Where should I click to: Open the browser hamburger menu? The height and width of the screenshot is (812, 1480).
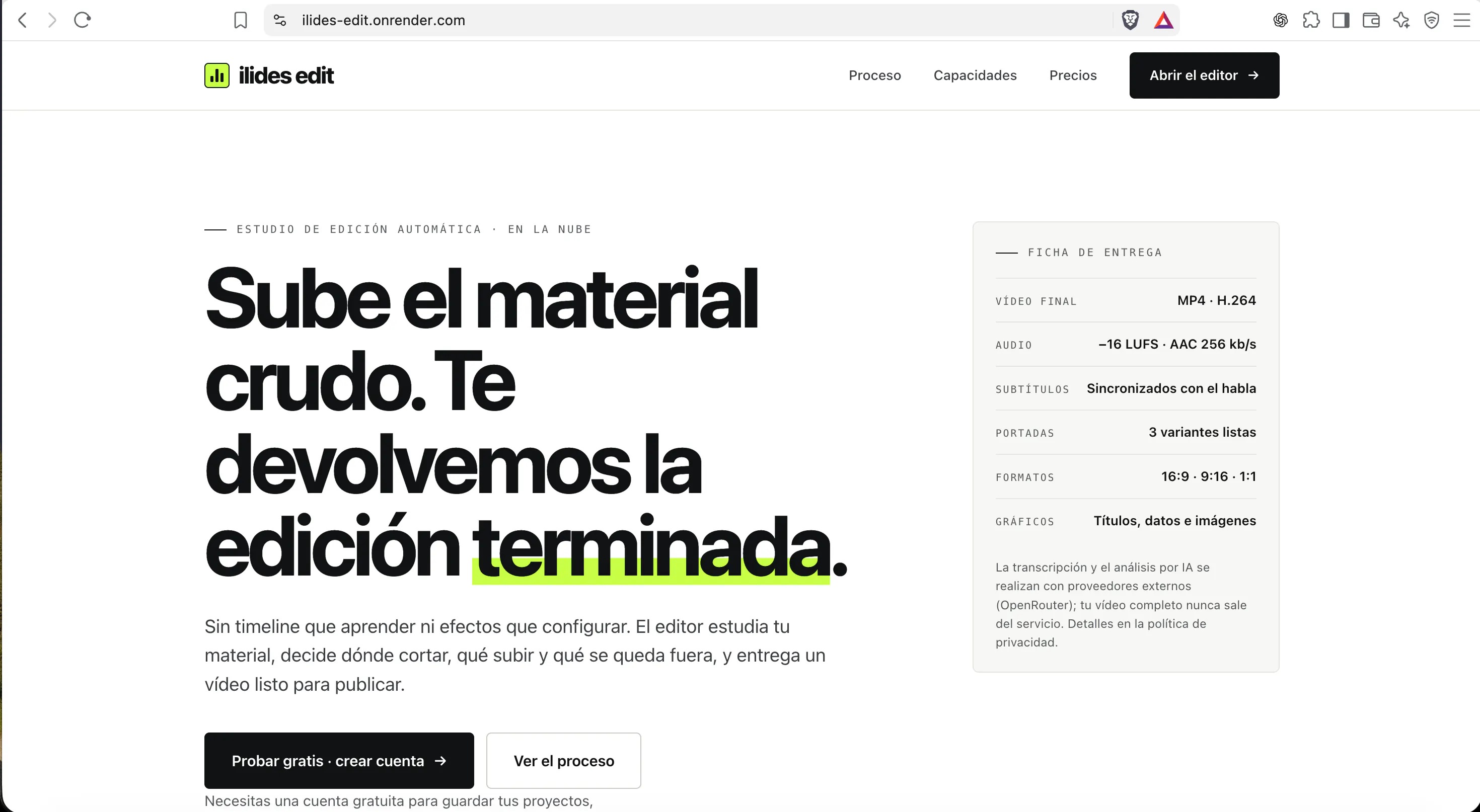1461,21
